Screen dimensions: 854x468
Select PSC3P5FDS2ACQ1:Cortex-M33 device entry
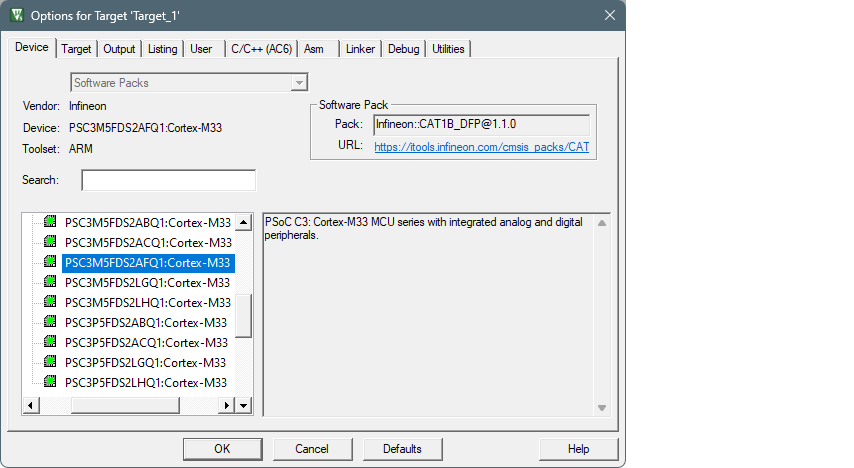tap(146, 342)
